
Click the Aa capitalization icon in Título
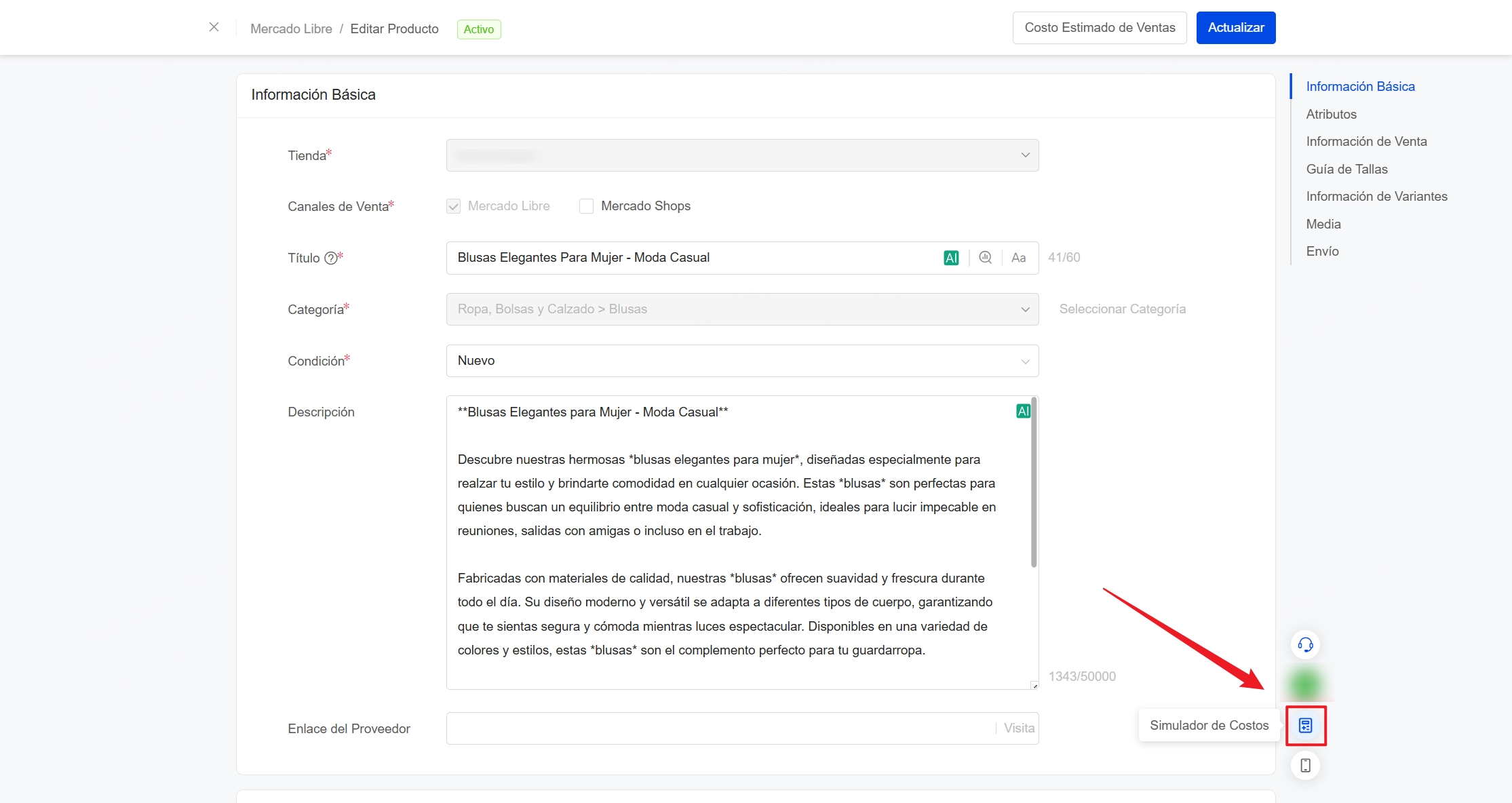click(1018, 258)
